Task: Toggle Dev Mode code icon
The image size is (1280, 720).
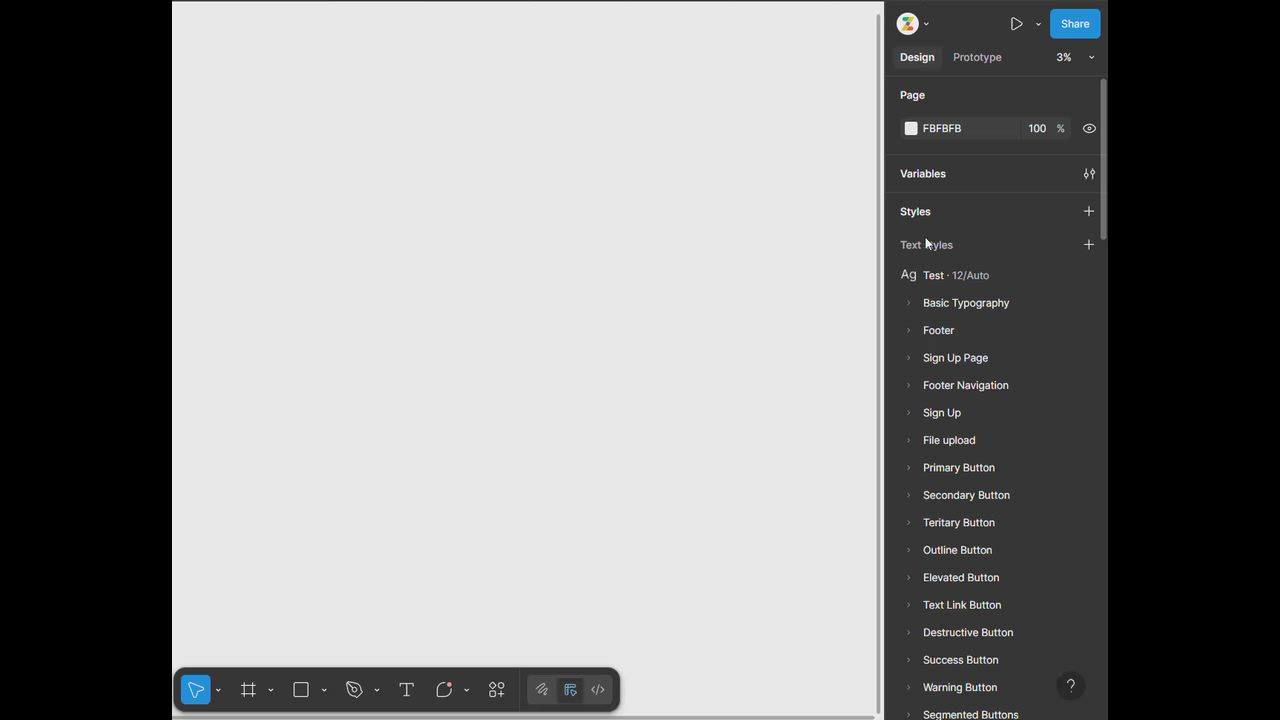Action: tap(598, 690)
